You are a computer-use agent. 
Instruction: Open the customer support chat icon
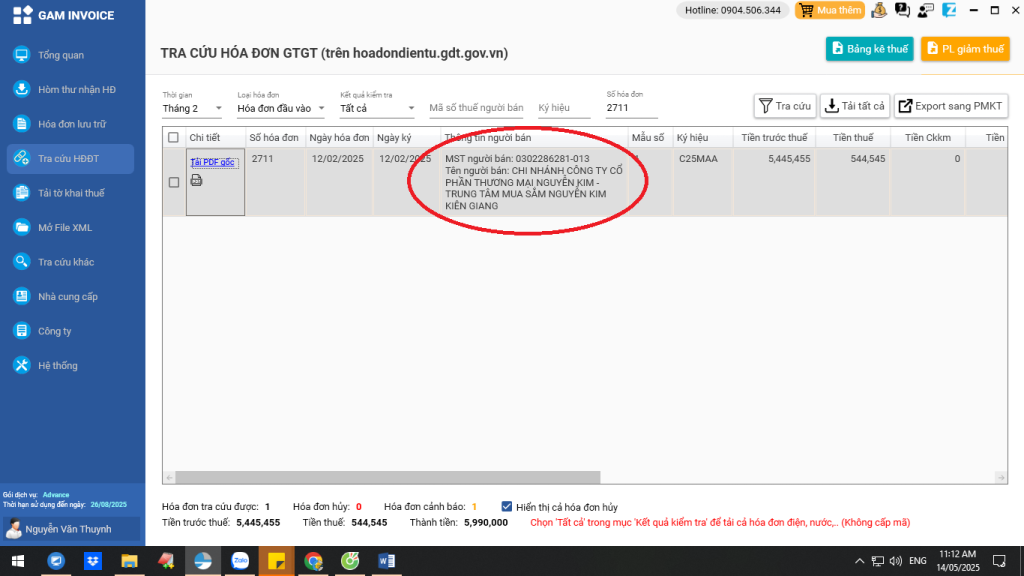click(926, 10)
